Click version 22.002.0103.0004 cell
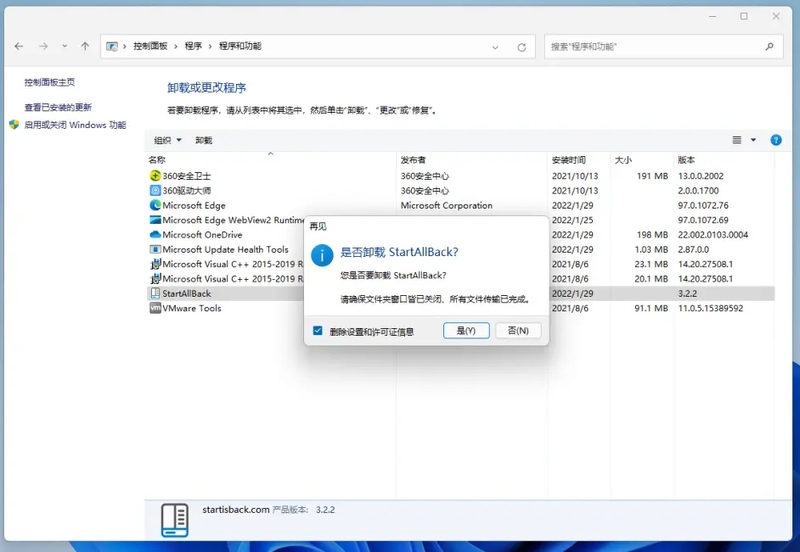 pos(713,235)
